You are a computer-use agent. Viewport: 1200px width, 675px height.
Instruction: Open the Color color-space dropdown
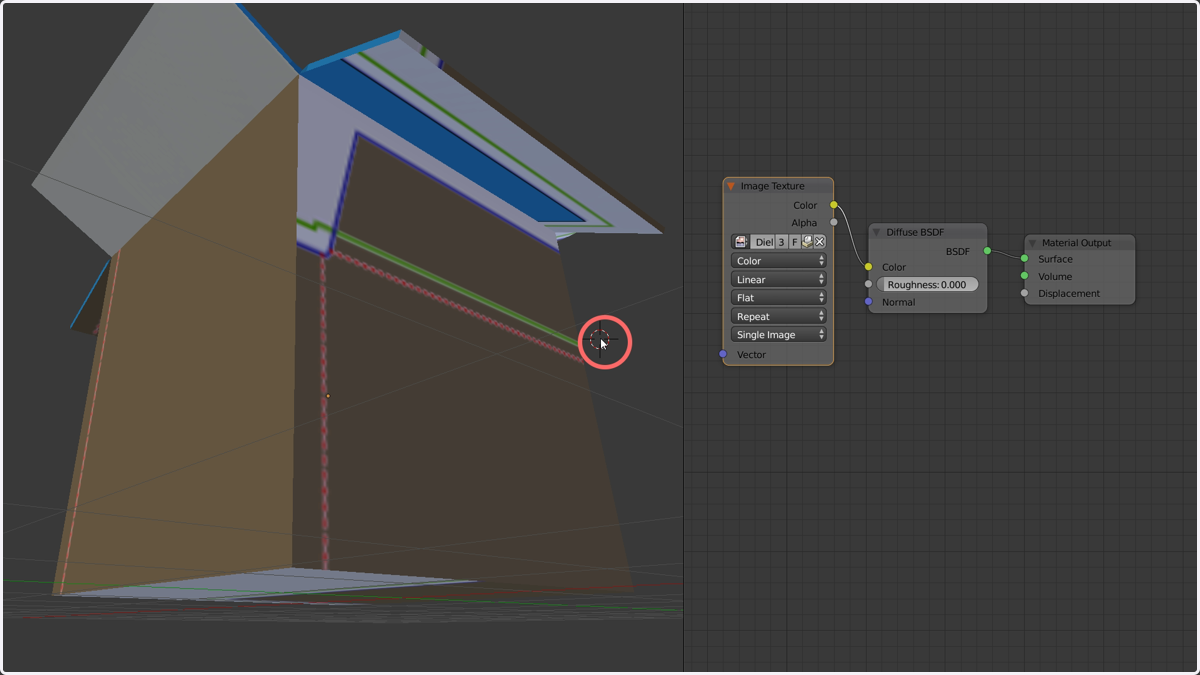click(x=779, y=261)
